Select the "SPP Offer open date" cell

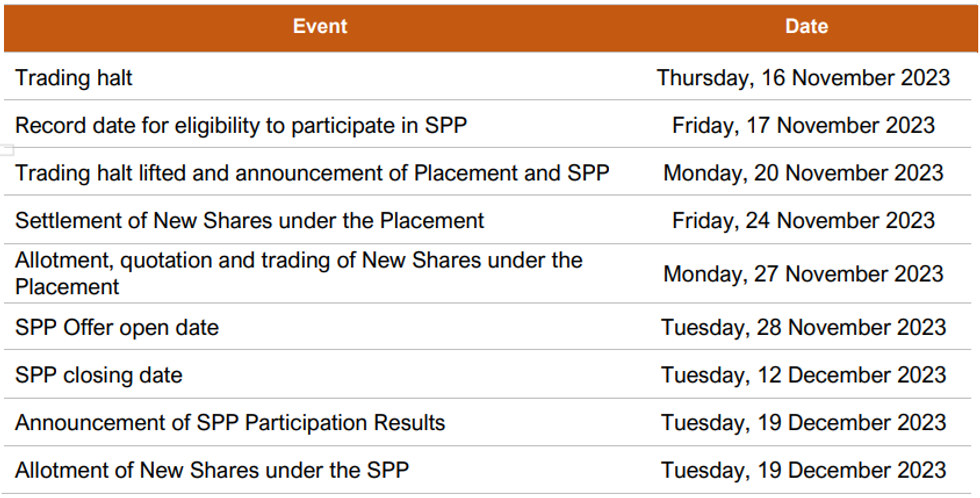point(117,327)
